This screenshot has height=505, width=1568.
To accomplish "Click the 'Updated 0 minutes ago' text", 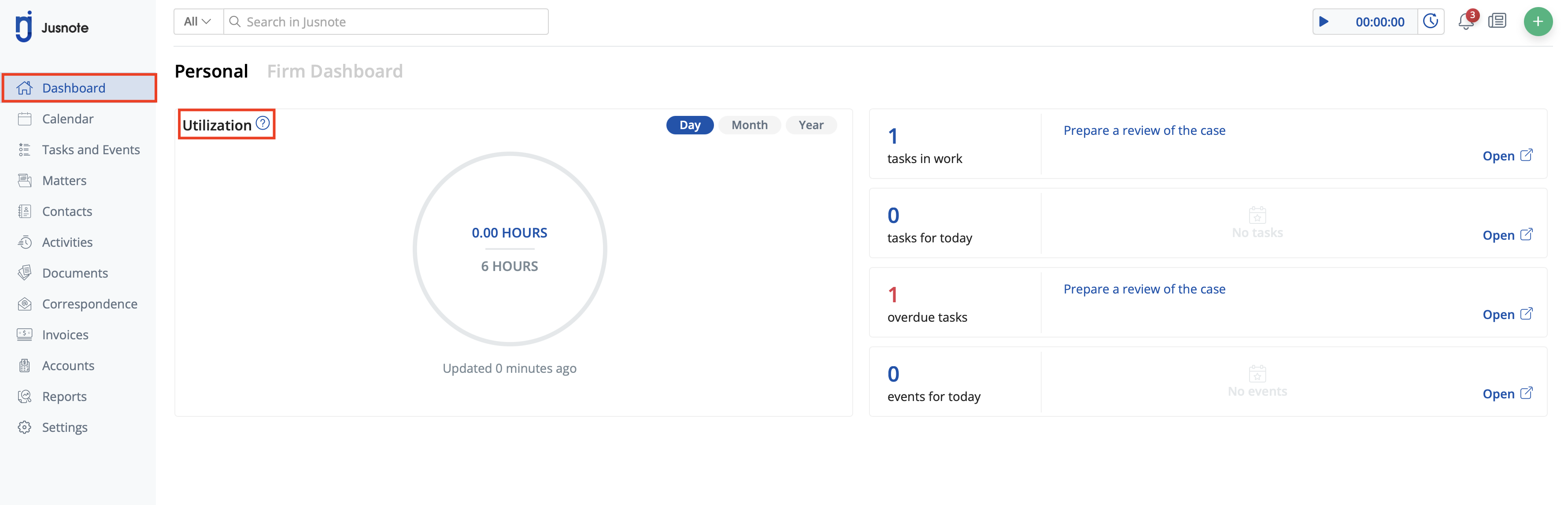I will click(510, 368).
